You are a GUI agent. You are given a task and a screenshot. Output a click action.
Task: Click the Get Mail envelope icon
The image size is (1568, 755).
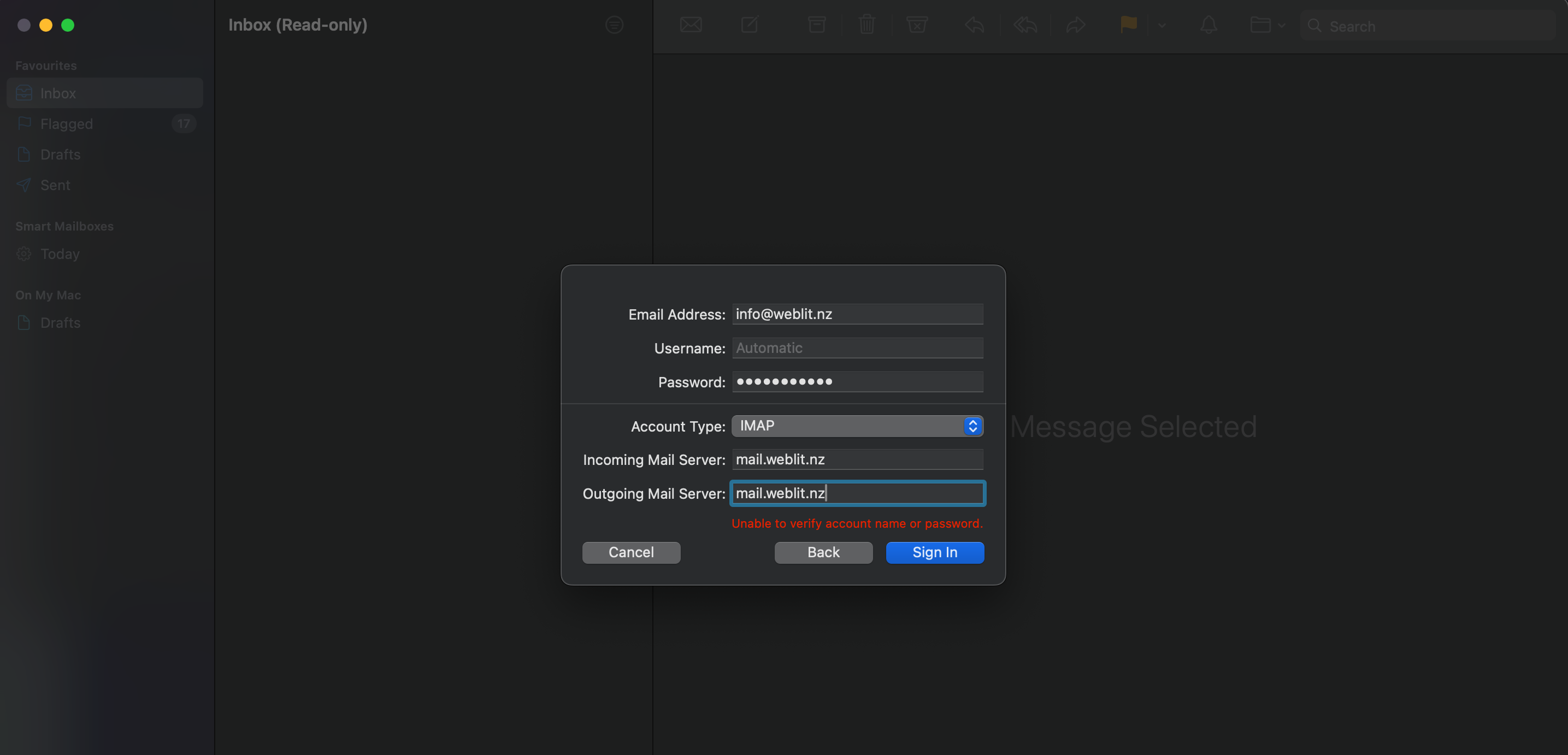[x=691, y=25]
